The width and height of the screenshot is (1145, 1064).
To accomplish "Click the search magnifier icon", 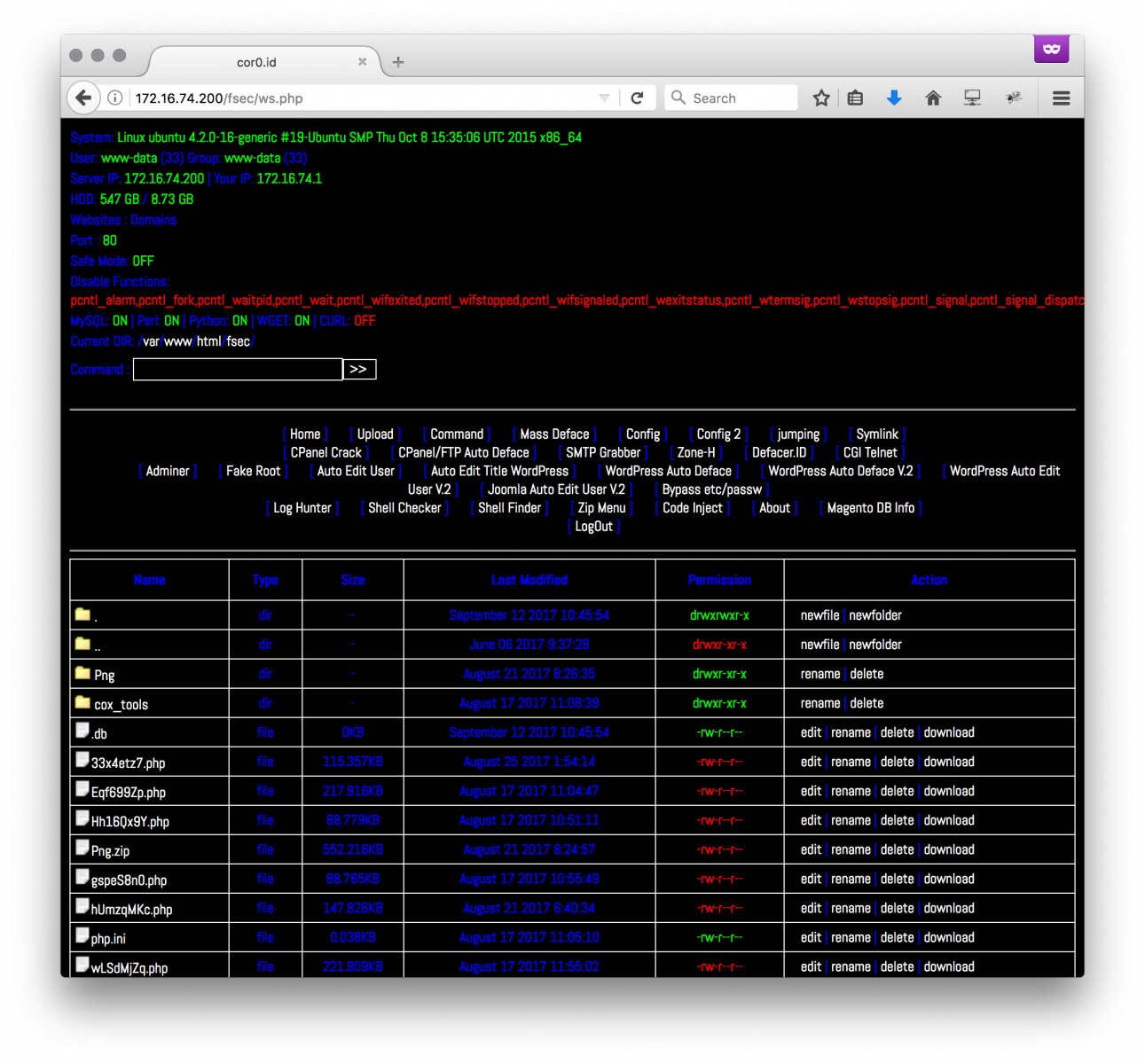I will [x=678, y=98].
